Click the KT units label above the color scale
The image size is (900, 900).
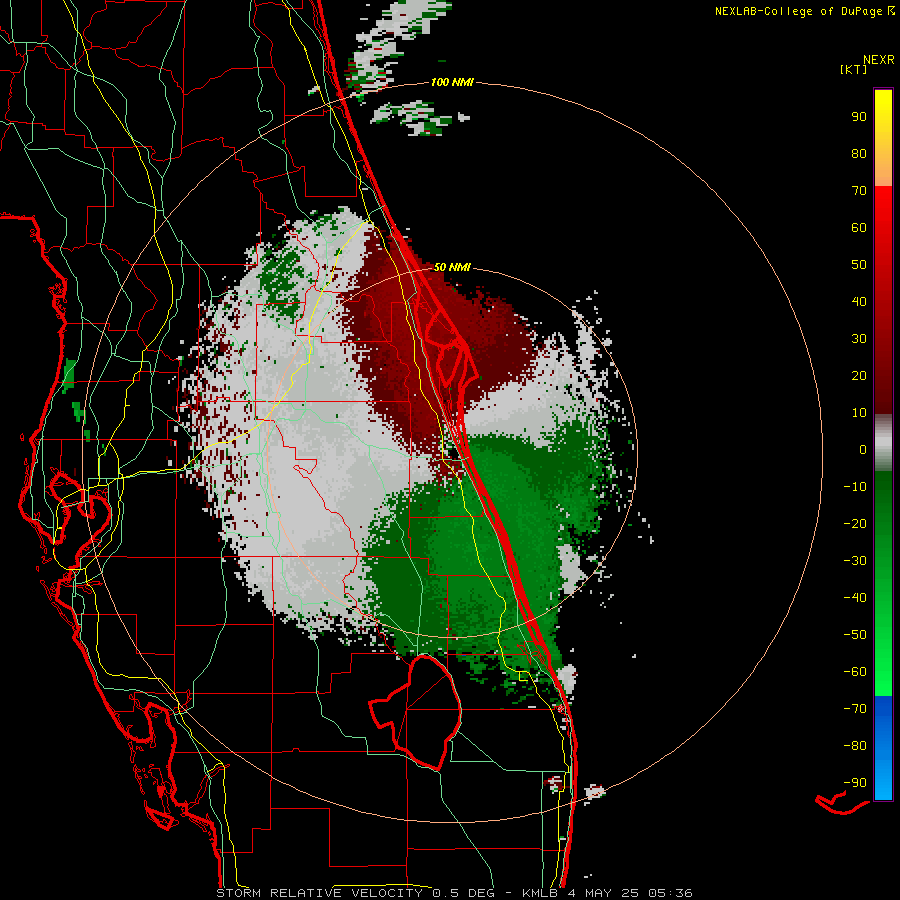coord(854,69)
